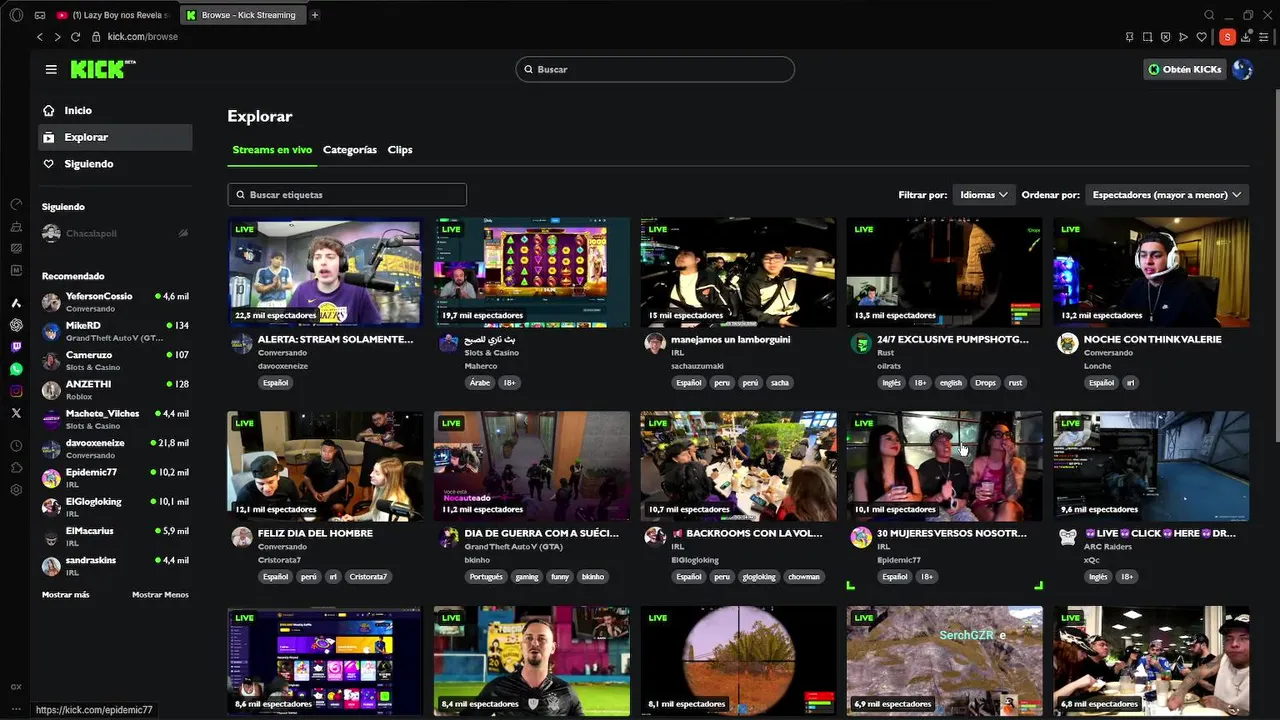Viewport: 1280px width, 720px height.
Task: Switch to the Lazy Boy YouTube tab
Action: (113, 15)
